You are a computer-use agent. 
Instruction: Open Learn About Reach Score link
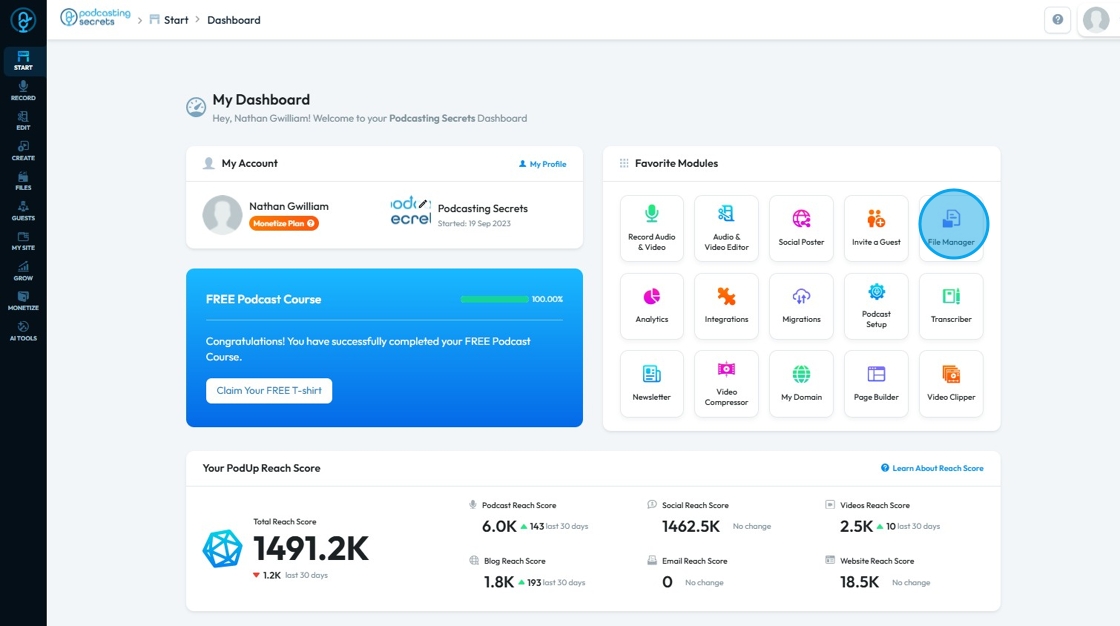point(932,468)
